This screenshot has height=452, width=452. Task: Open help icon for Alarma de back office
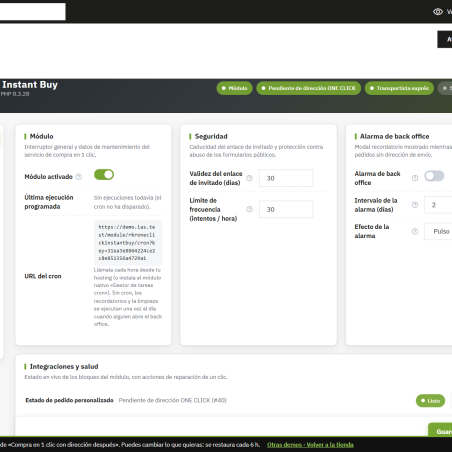point(415,178)
